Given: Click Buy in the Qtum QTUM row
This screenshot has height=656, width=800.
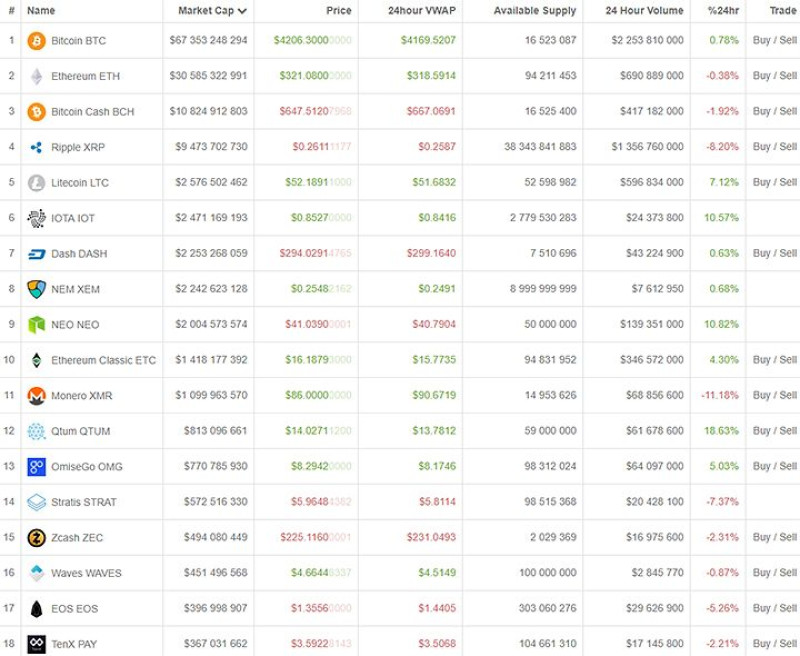Looking at the screenshot, I should tap(762, 431).
